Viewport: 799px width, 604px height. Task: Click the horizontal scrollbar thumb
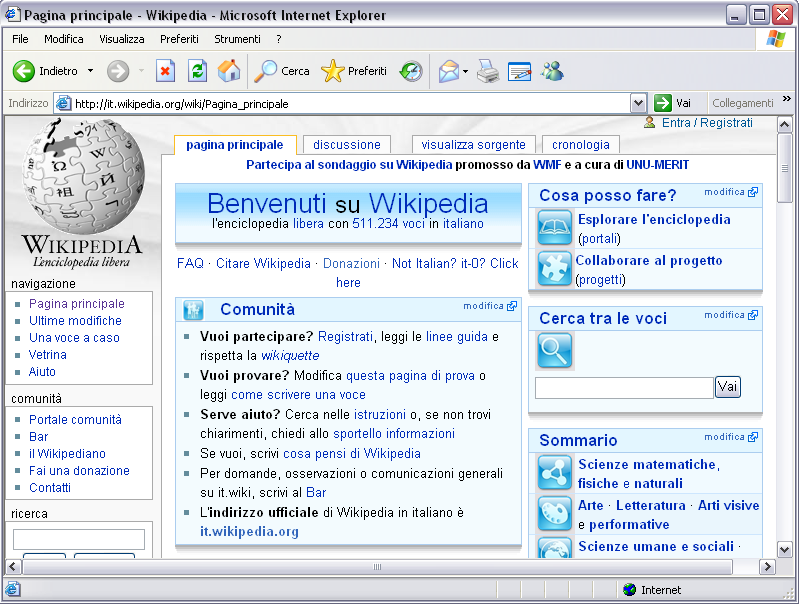pos(377,567)
